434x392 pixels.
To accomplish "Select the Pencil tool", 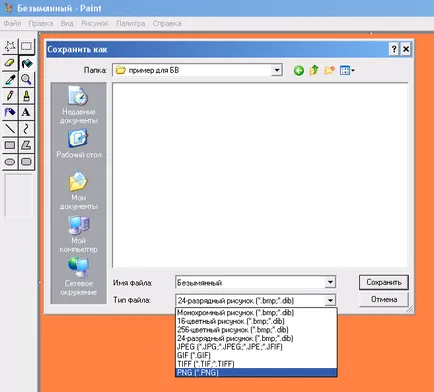I will tap(10, 96).
